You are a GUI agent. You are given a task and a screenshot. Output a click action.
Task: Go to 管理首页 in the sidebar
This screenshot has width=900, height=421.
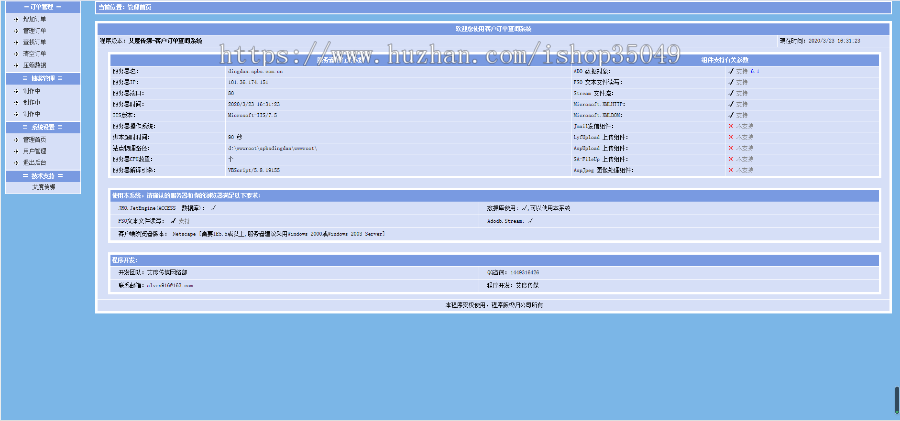(34, 140)
